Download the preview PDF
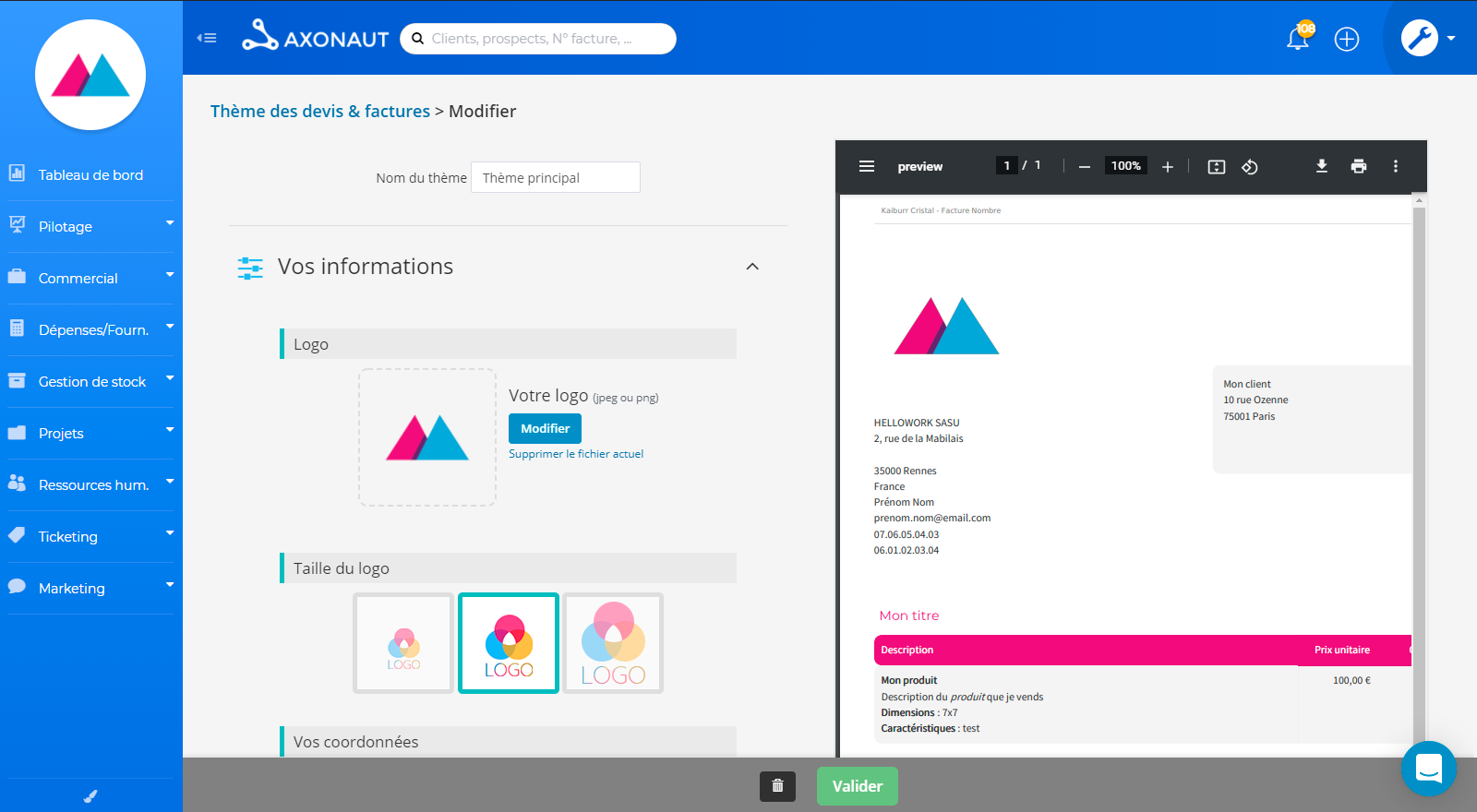The width and height of the screenshot is (1477, 812). 1322,166
